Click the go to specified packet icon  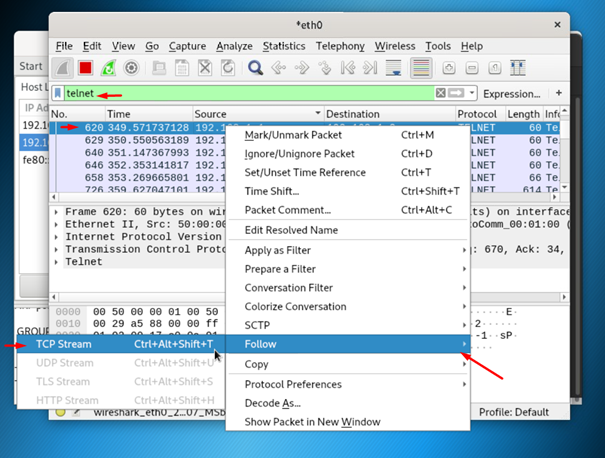tap(325, 68)
